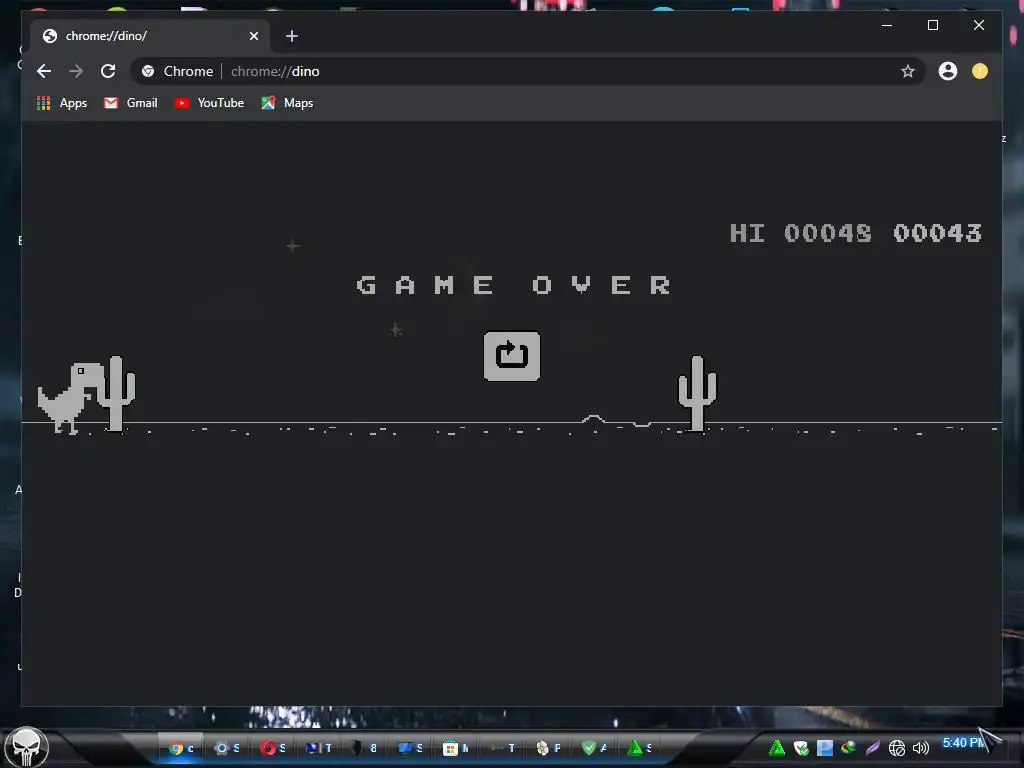Open a new tab with plus button

point(292,36)
